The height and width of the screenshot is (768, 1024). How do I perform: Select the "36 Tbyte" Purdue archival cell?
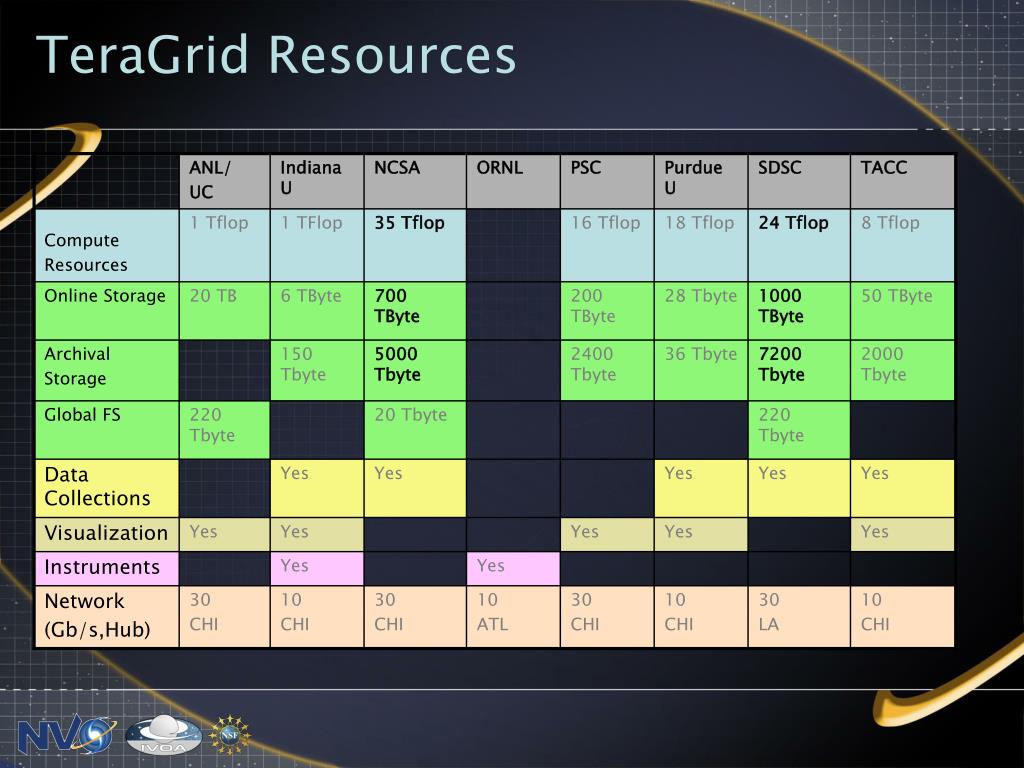[x=701, y=370]
